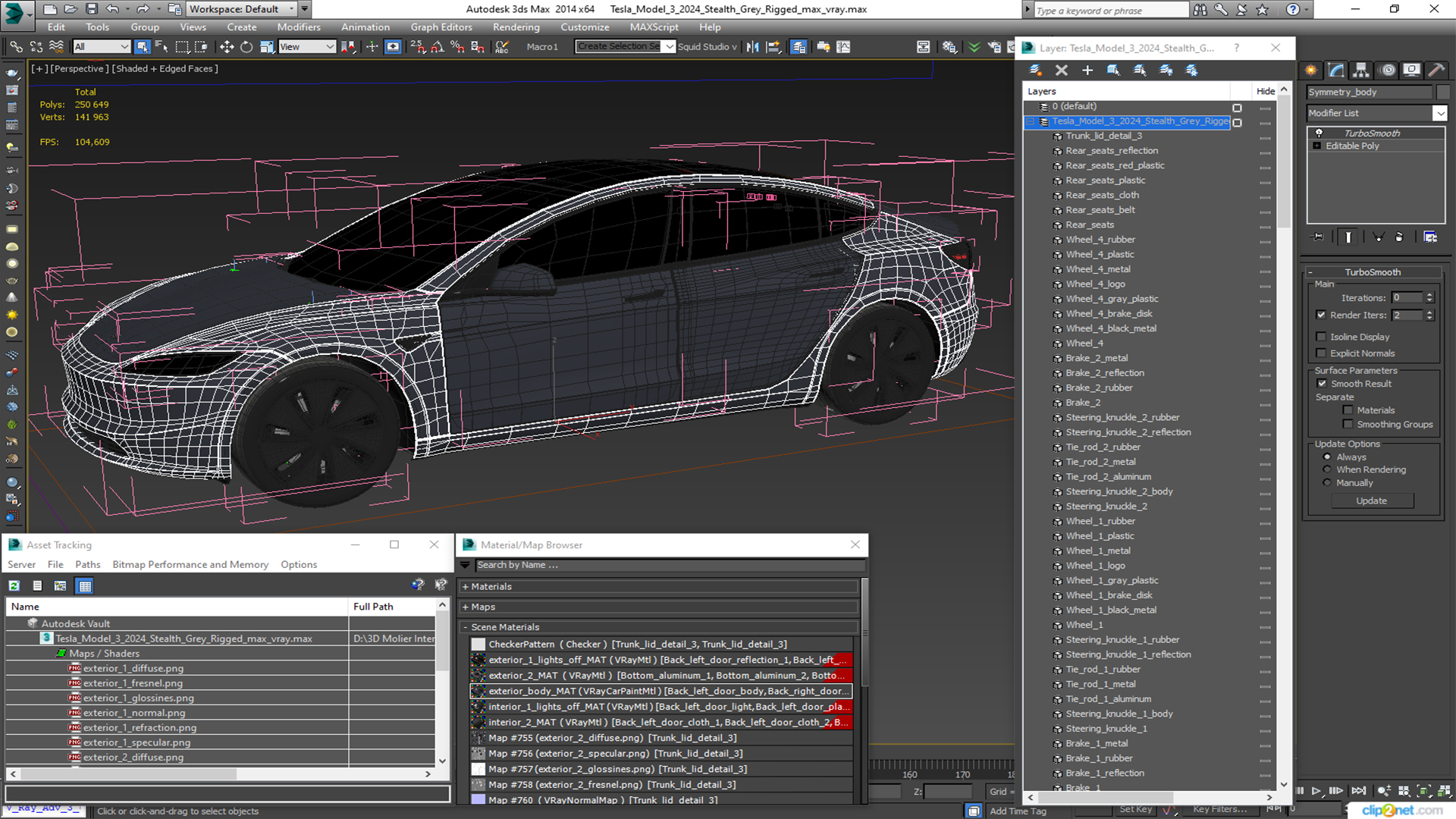Click Configure Modifier Sets icon

coord(1430,237)
